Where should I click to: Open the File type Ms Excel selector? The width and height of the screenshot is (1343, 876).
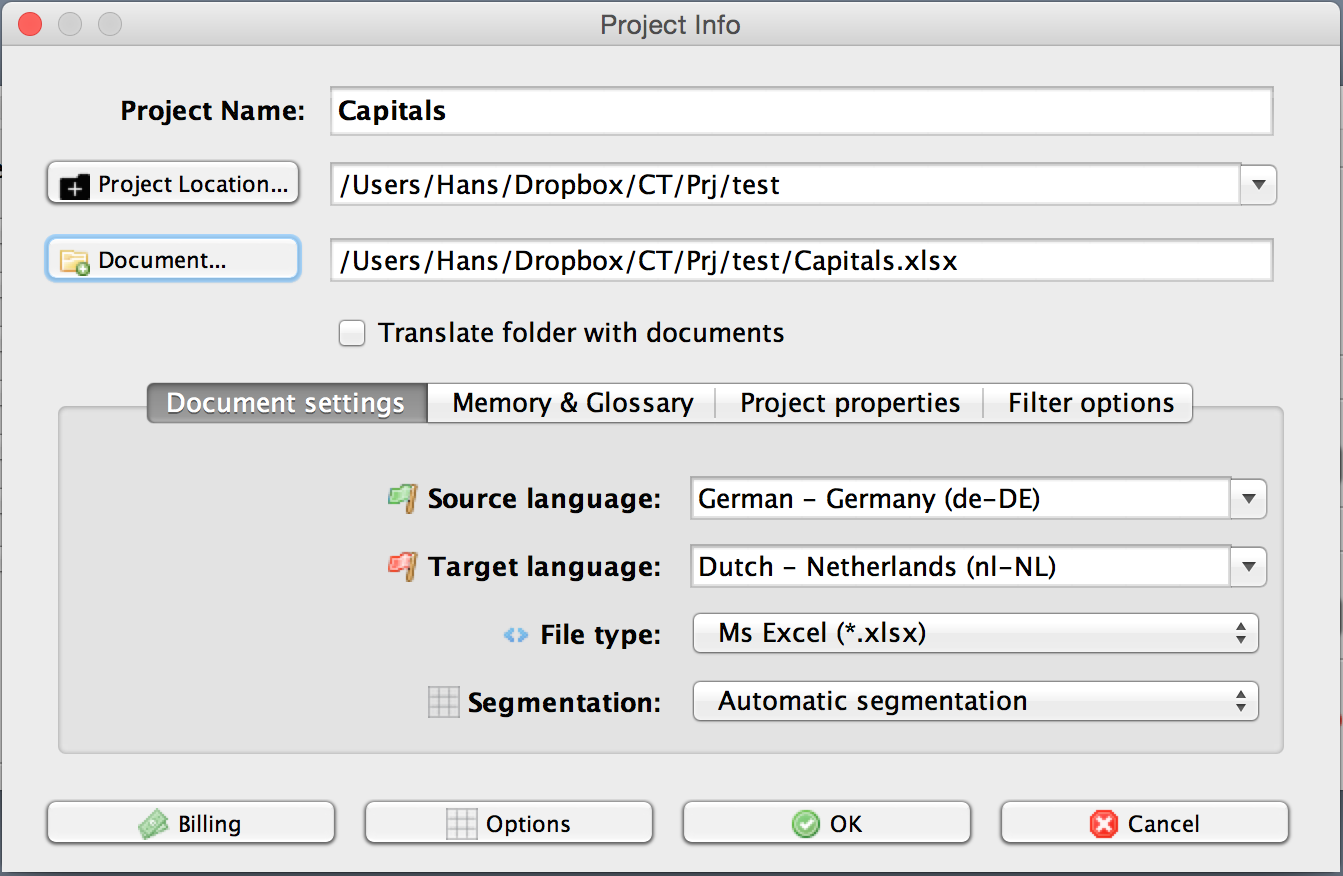click(975, 633)
